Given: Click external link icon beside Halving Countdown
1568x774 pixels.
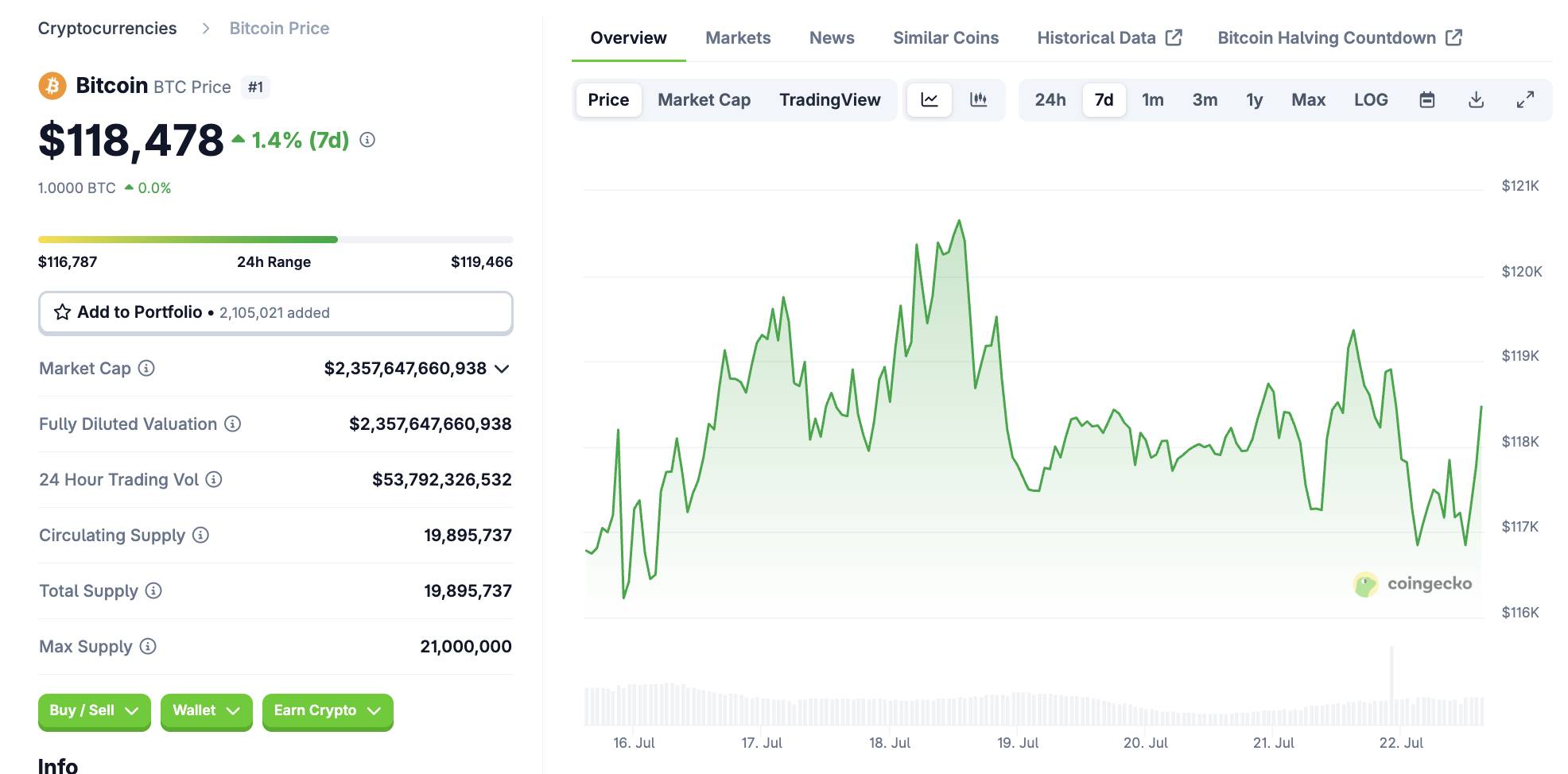Looking at the screenshot, I should pos(1454,37).
